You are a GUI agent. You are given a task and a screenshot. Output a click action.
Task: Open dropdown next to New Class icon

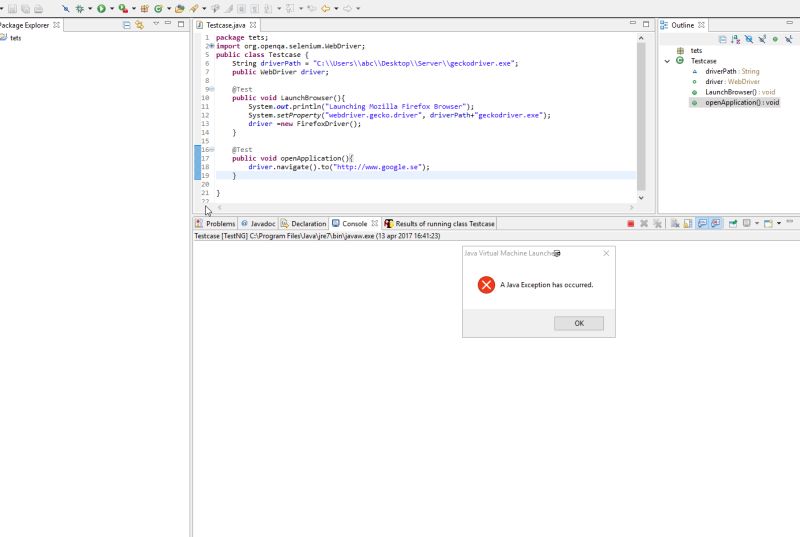(x=169, y=9)
